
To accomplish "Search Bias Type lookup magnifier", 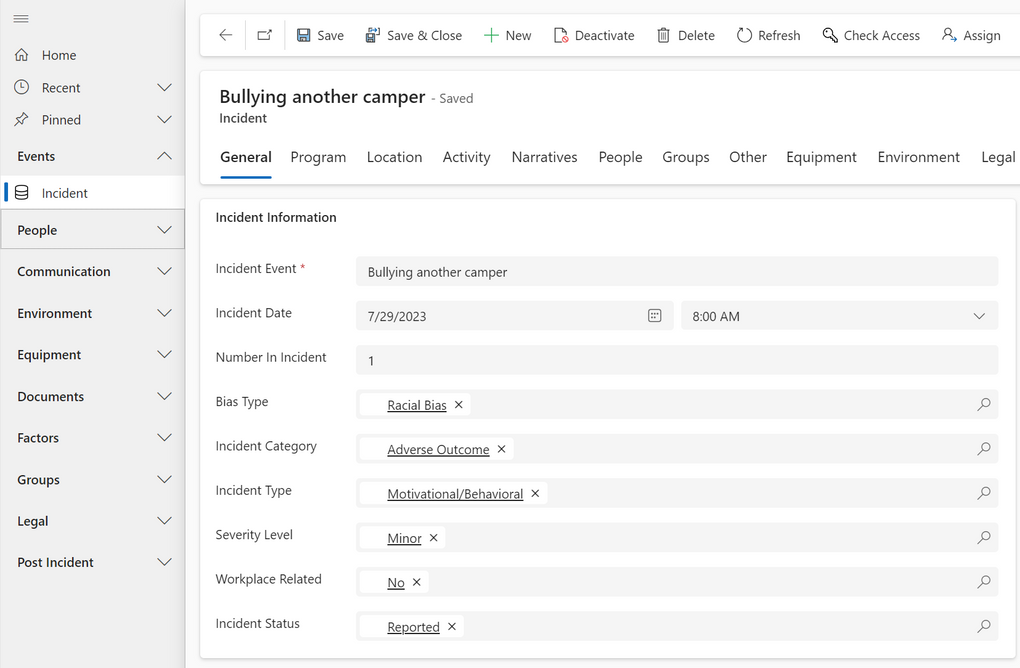I will [983, 405].
